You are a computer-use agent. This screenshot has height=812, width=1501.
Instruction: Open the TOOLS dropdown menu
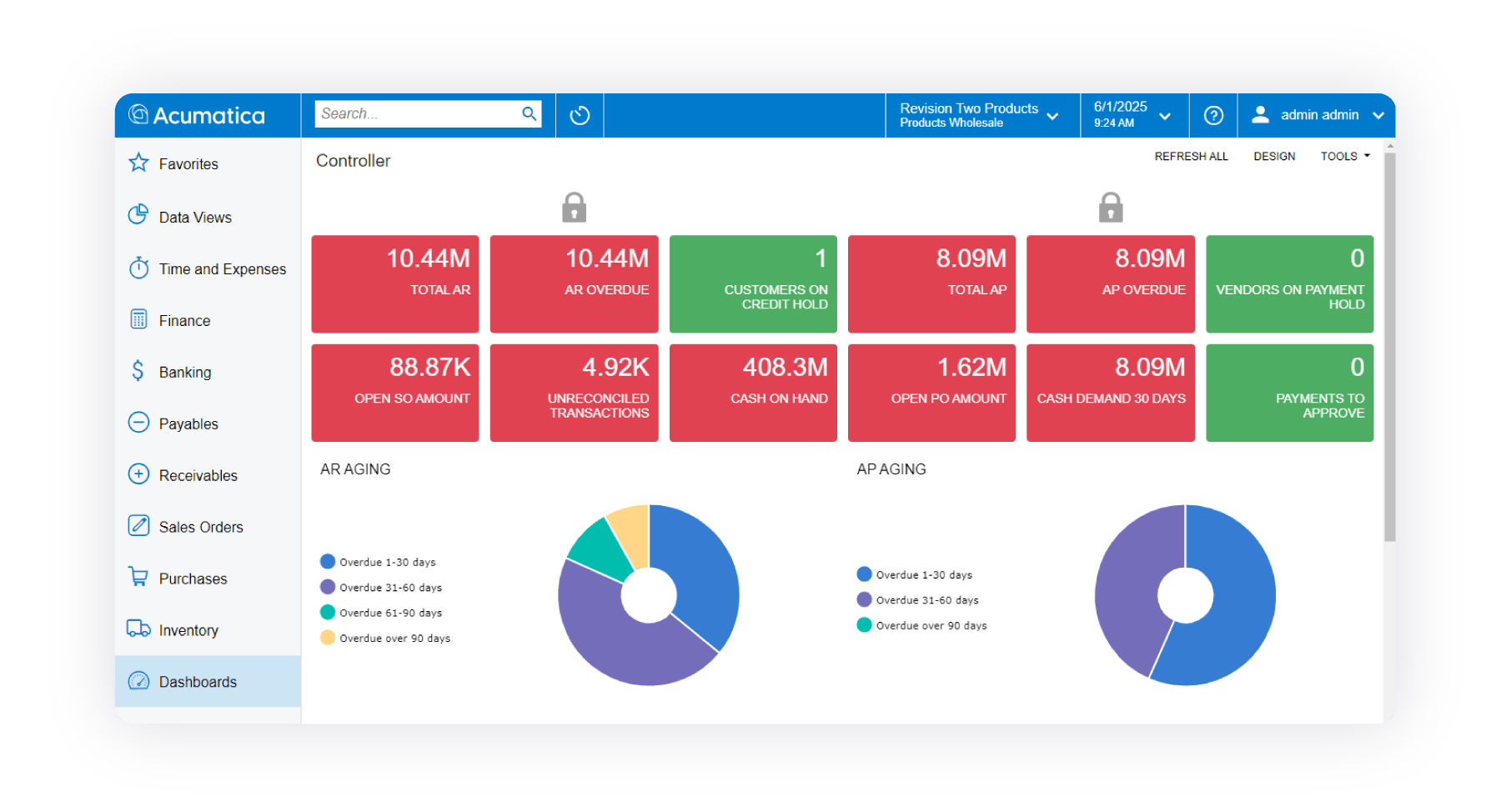pos(1345,156)
